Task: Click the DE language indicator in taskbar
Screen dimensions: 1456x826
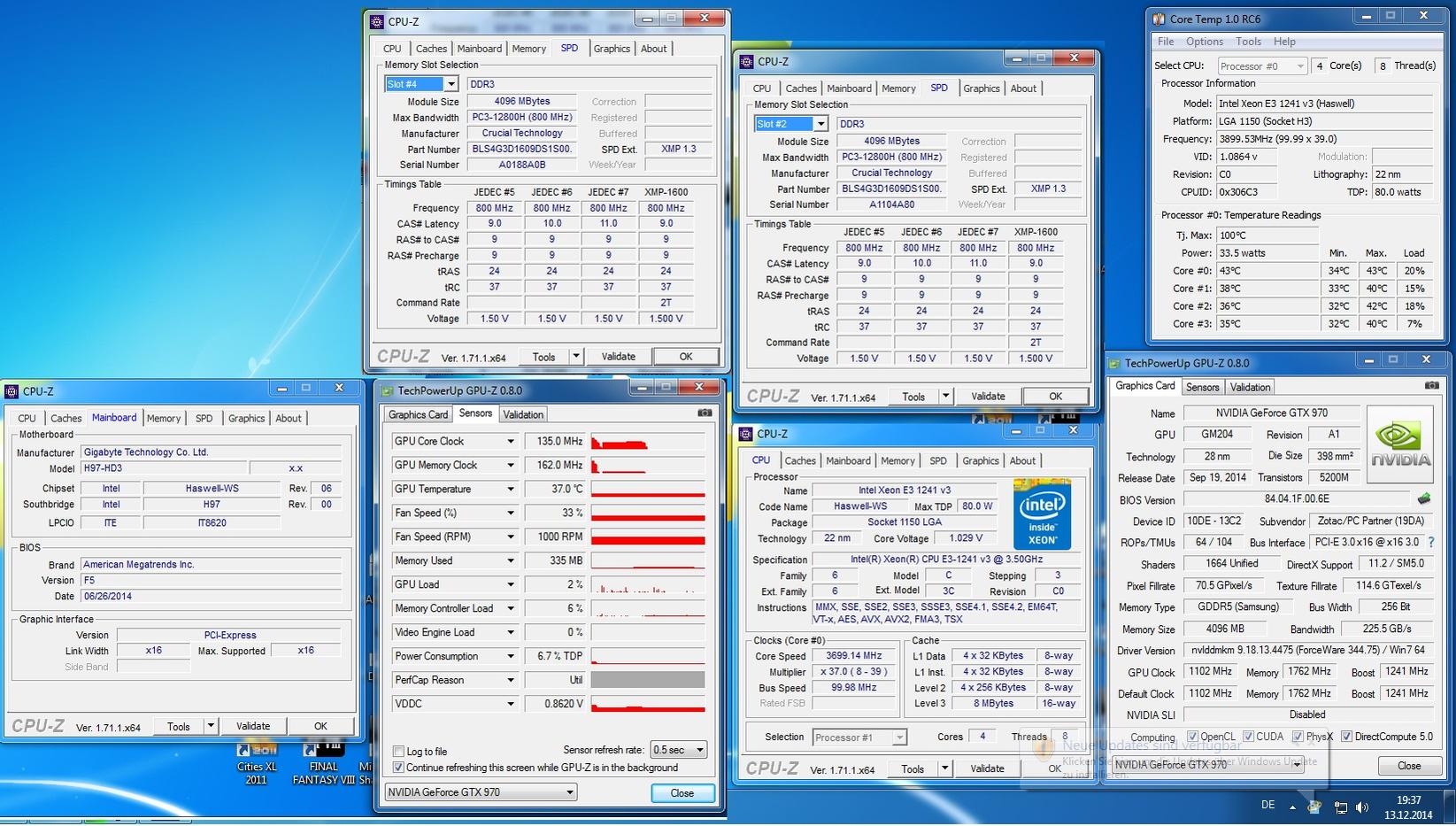Action: [x=1267, y=805]
